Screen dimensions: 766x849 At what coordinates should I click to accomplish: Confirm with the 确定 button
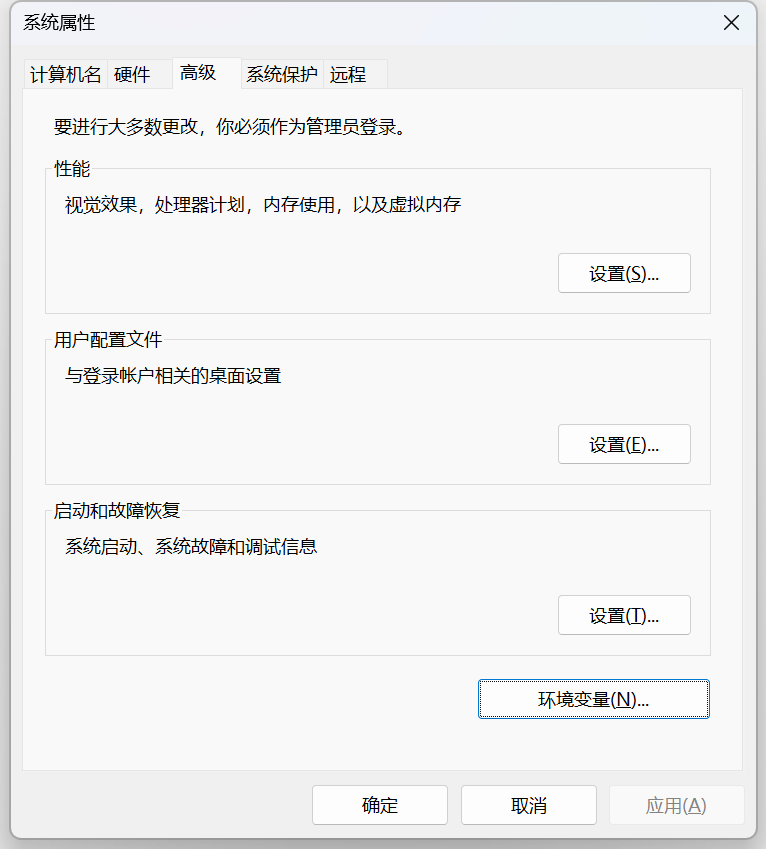tap(379, 805)
